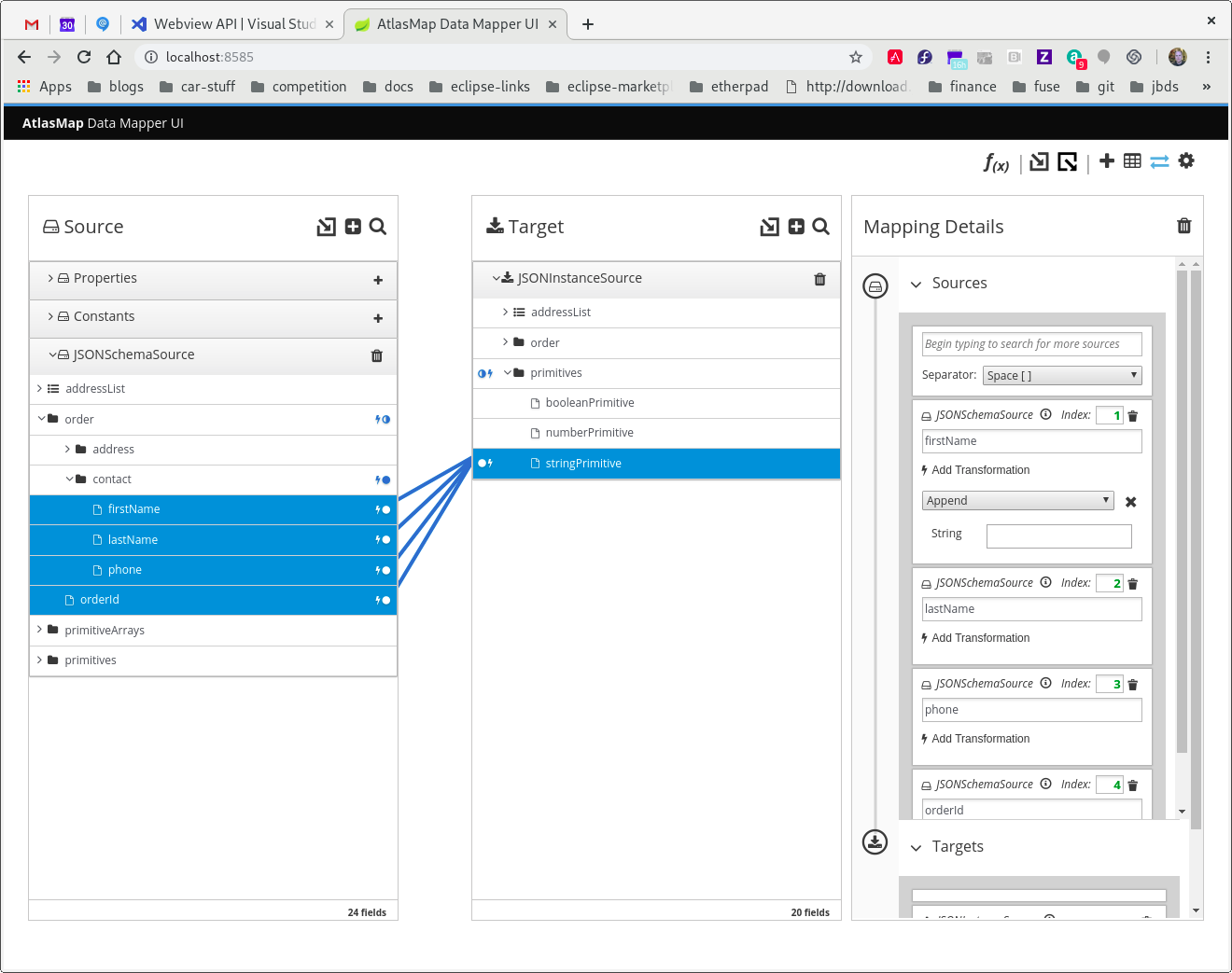This screenshot has height=973, width=1232.
Task: Open the Separator dropdown showing Space [ ]
Action: pyautogui.click(x=1061, y=375)
